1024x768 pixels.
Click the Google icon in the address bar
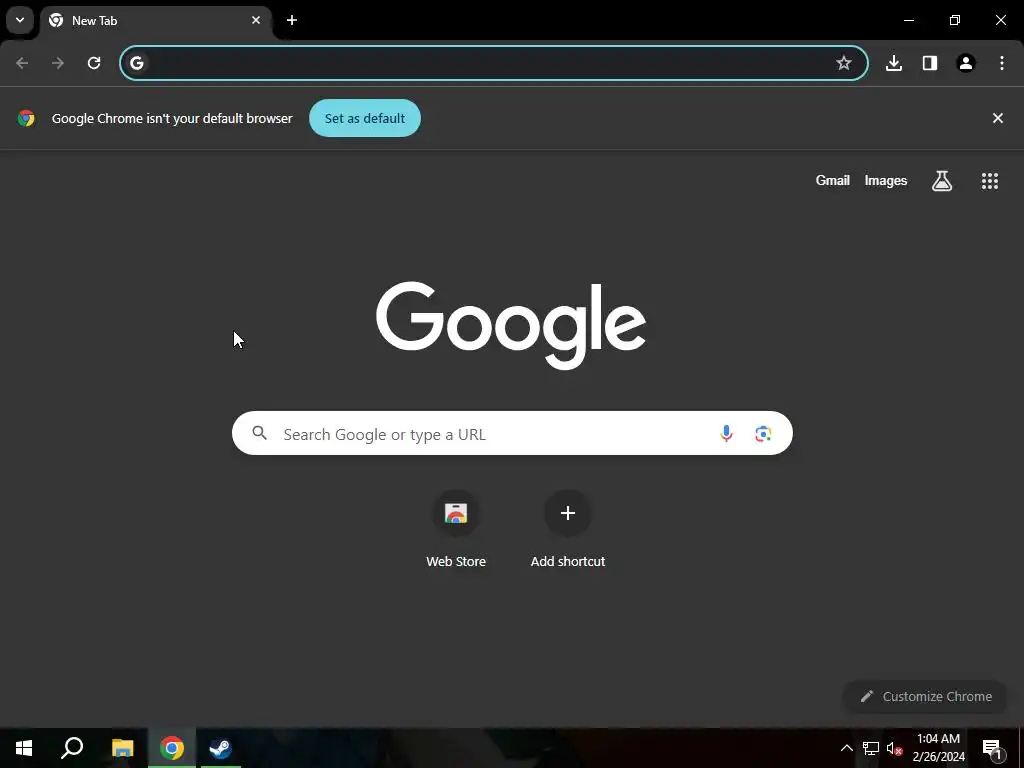coord(136,63)
